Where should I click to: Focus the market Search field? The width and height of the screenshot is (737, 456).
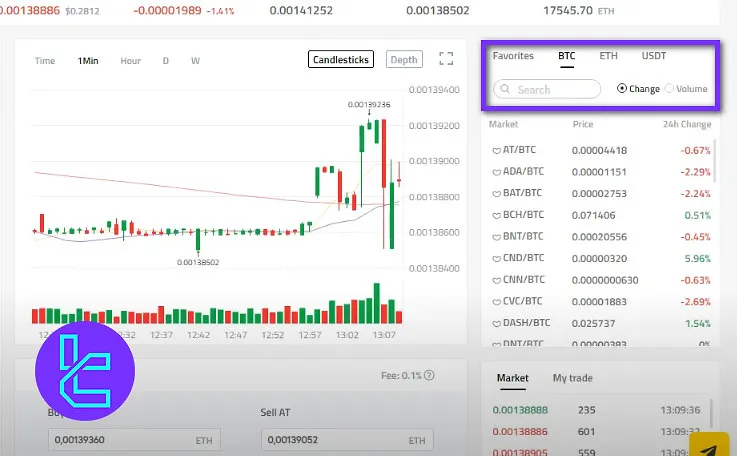pos(547,89)
